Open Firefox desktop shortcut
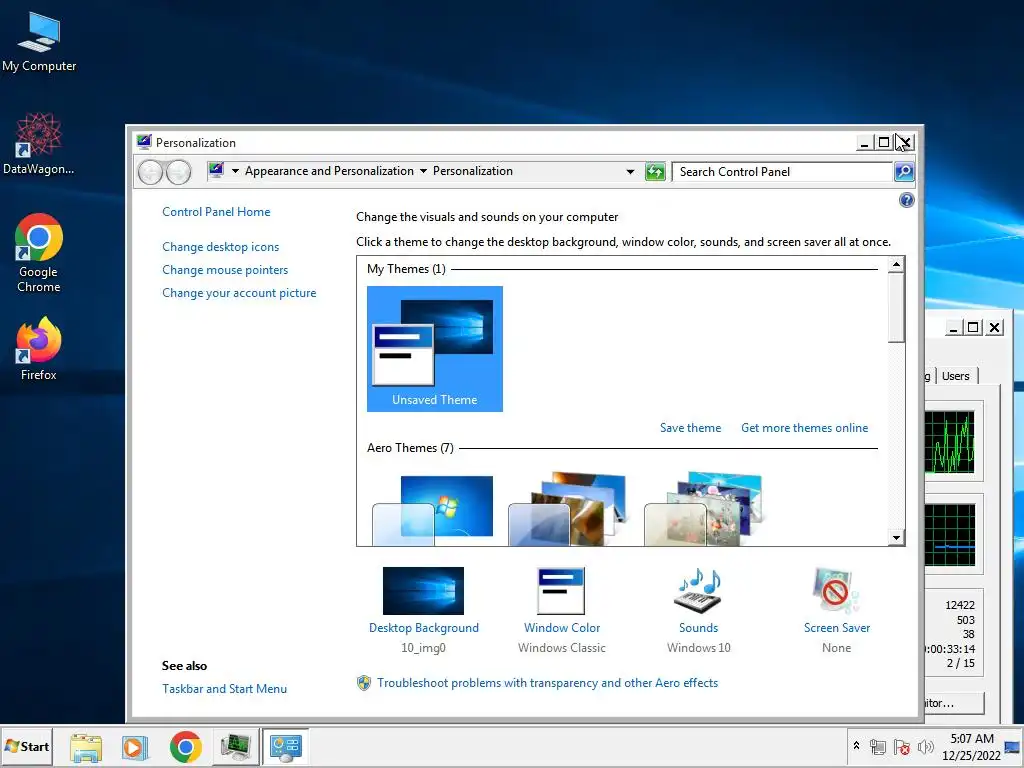Image resolution: width=1024 pixels, height=768 pixels. tap(39, 349)
